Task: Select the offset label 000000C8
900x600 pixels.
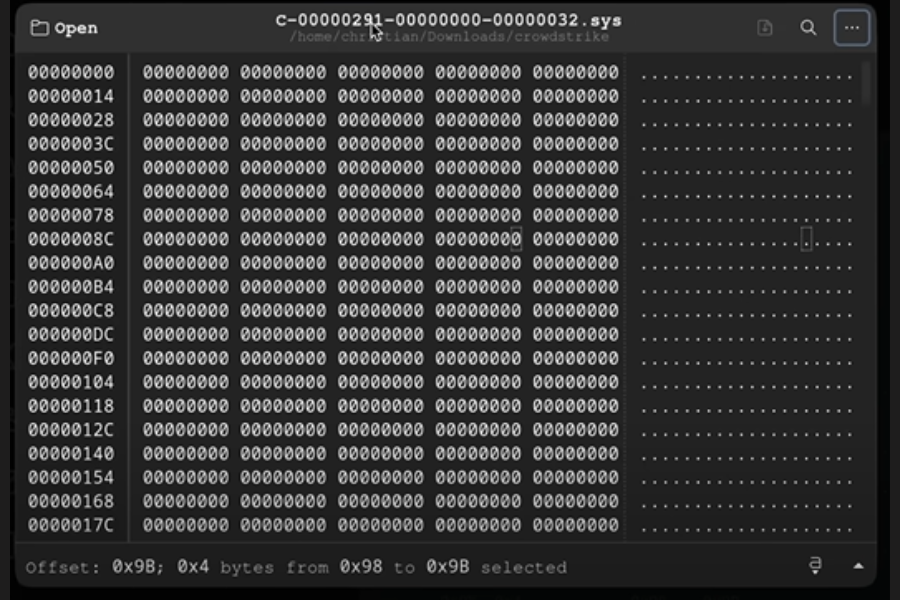Action: pyautogui.click(x=69, y=309)
